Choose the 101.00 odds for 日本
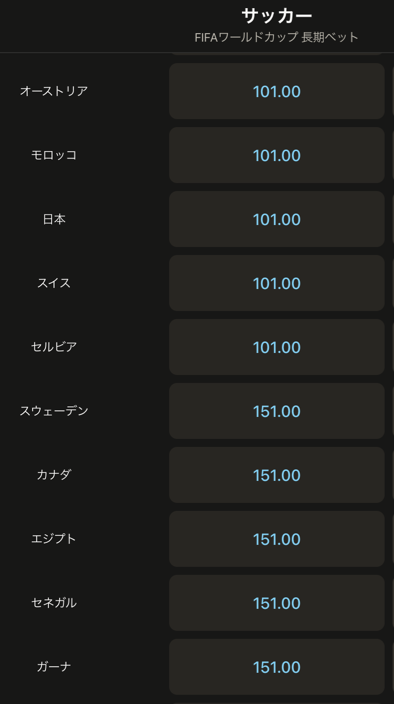 [x=276, y=219]
